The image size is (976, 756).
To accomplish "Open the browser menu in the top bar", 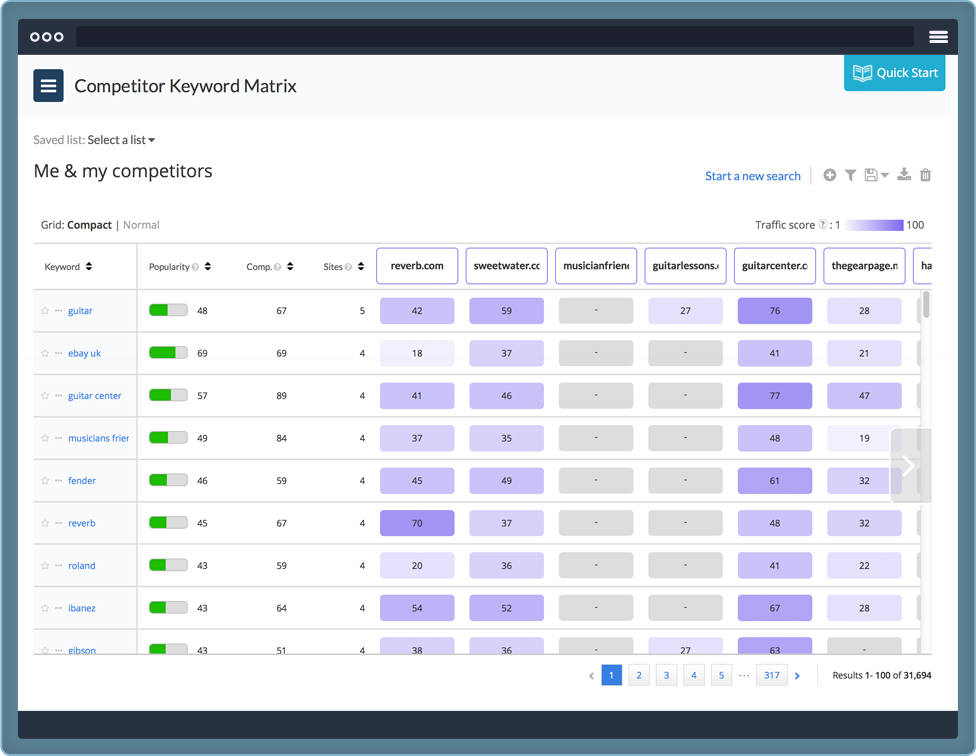I will pyautogui.click(x=938, y=37).
